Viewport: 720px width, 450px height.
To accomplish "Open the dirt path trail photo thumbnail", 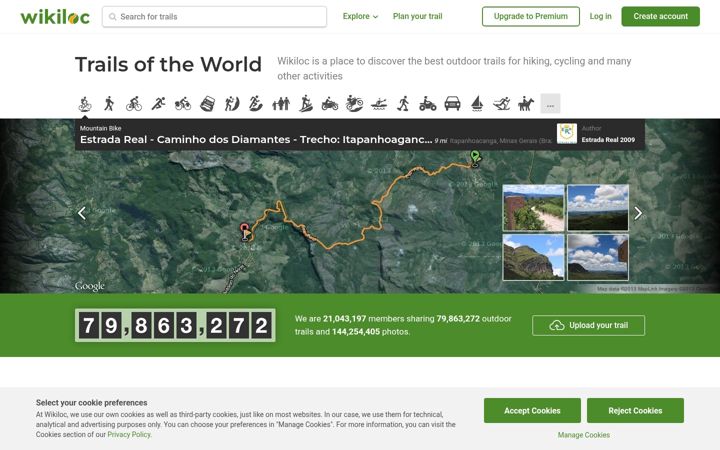I will pos(534,208).
